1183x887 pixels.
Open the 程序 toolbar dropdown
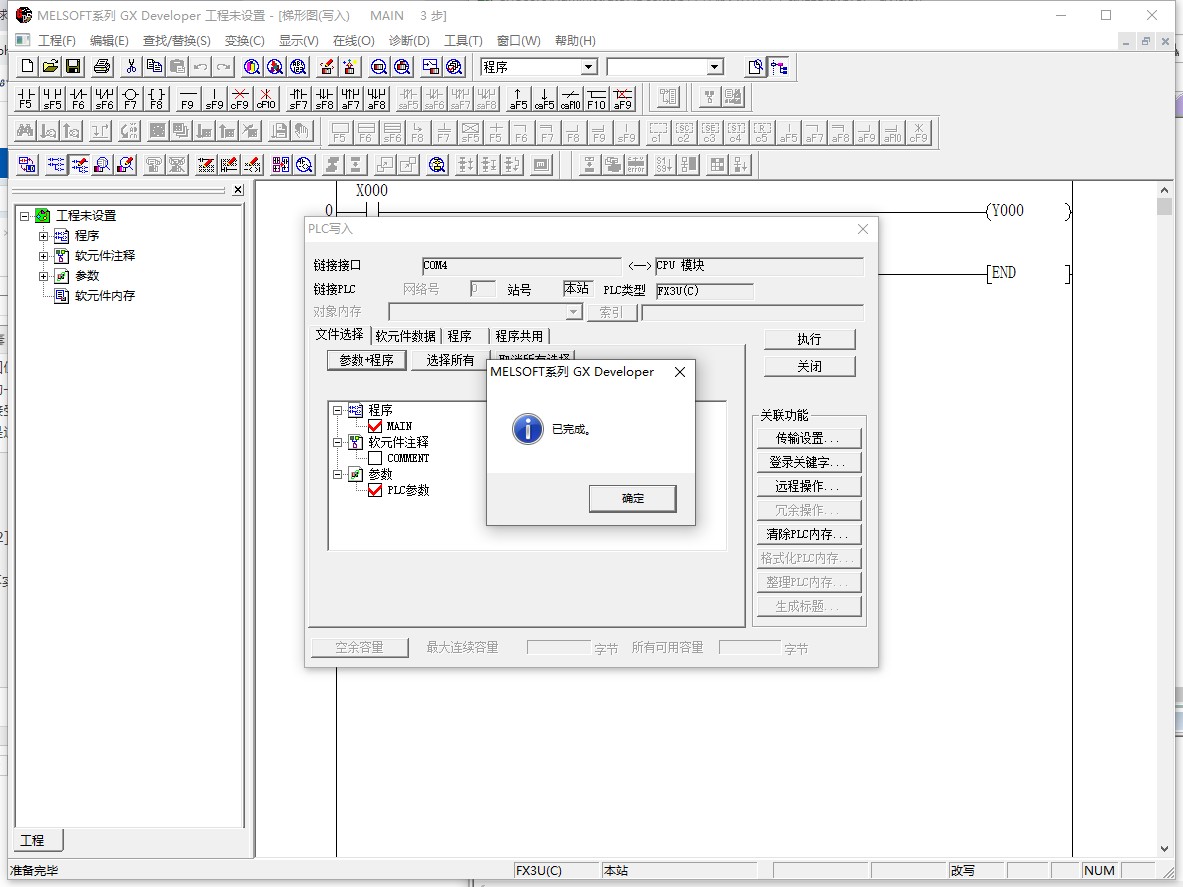pos(589,67)
